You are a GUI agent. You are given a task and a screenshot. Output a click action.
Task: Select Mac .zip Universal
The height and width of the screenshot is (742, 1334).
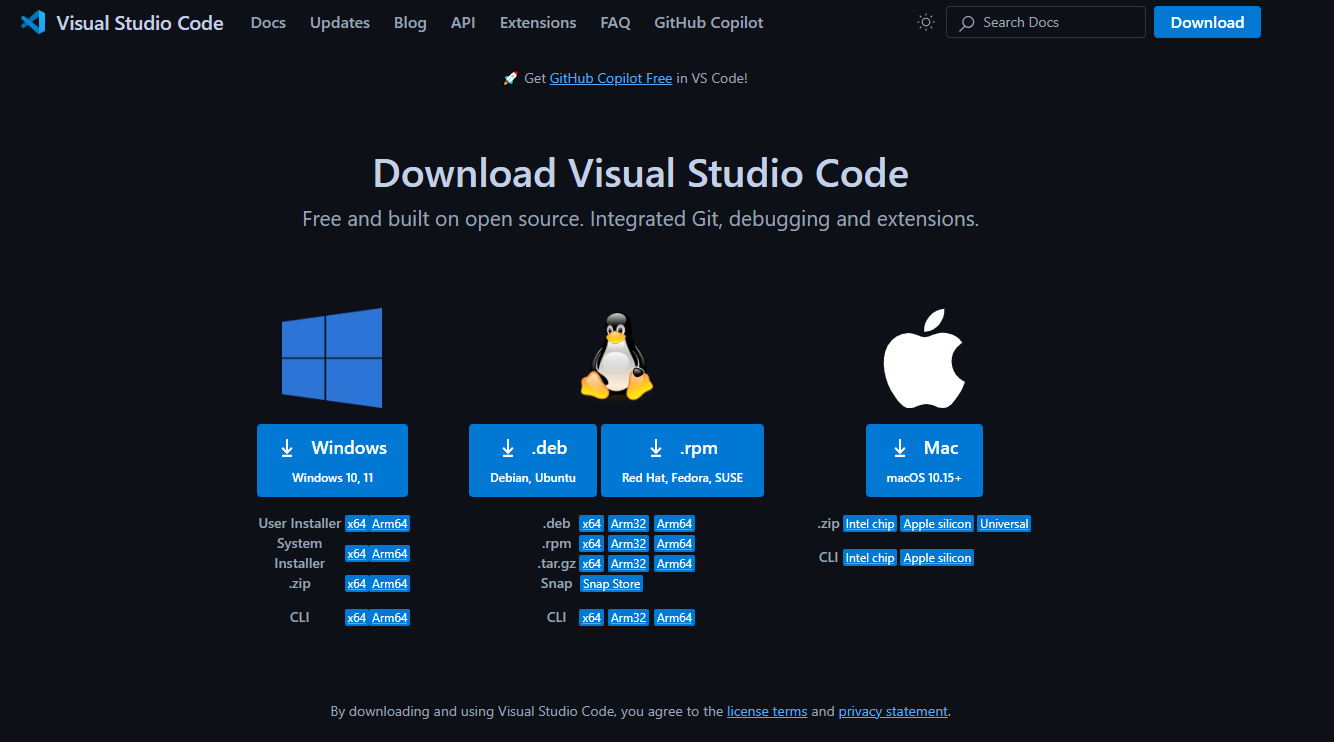point(1004,524)
